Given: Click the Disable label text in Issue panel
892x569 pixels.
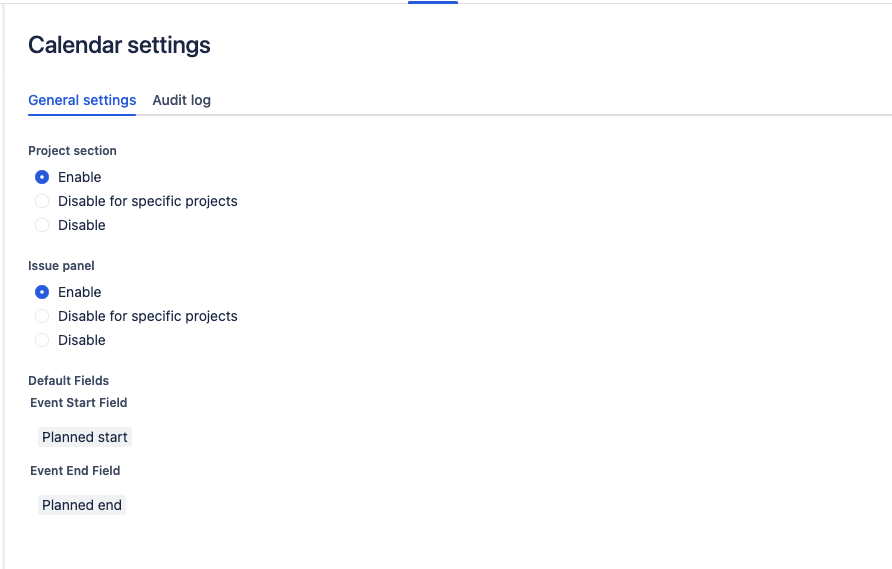Looking at the screenshot, I should point(82,340).
